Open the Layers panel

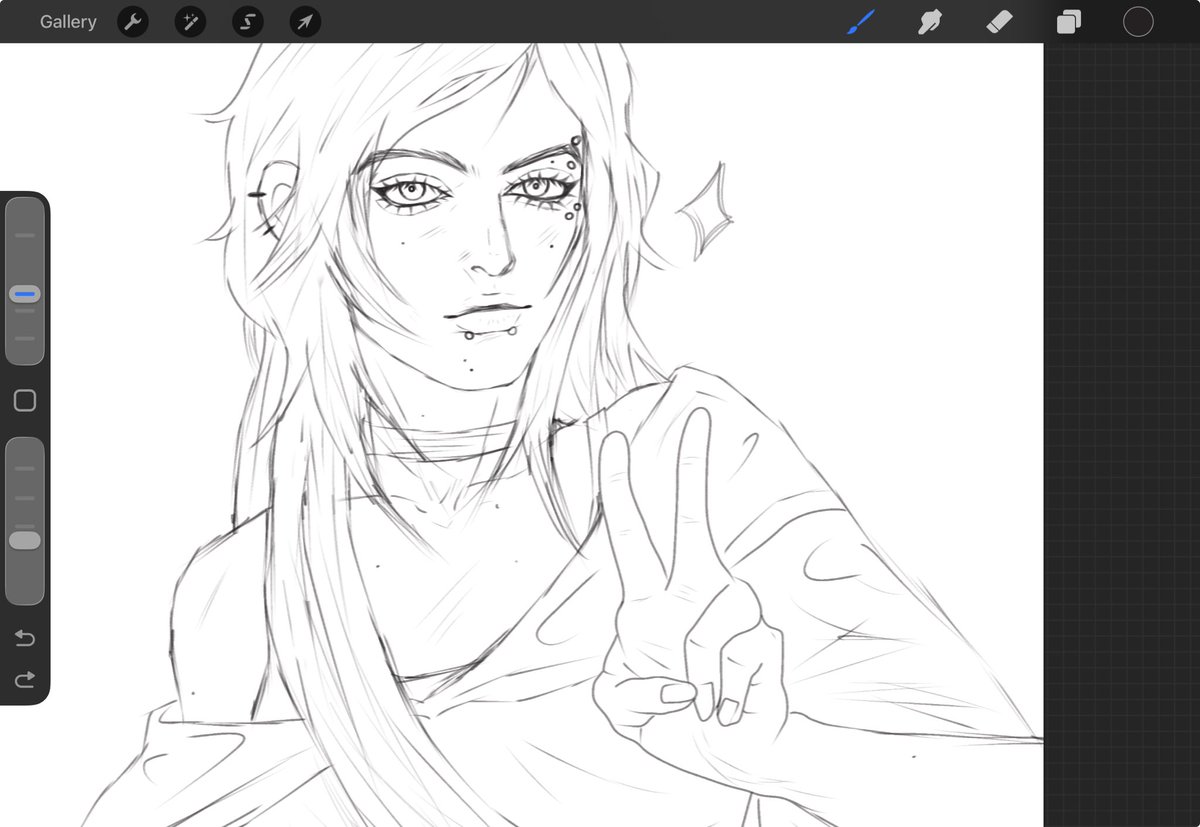tap(1069, 22)
